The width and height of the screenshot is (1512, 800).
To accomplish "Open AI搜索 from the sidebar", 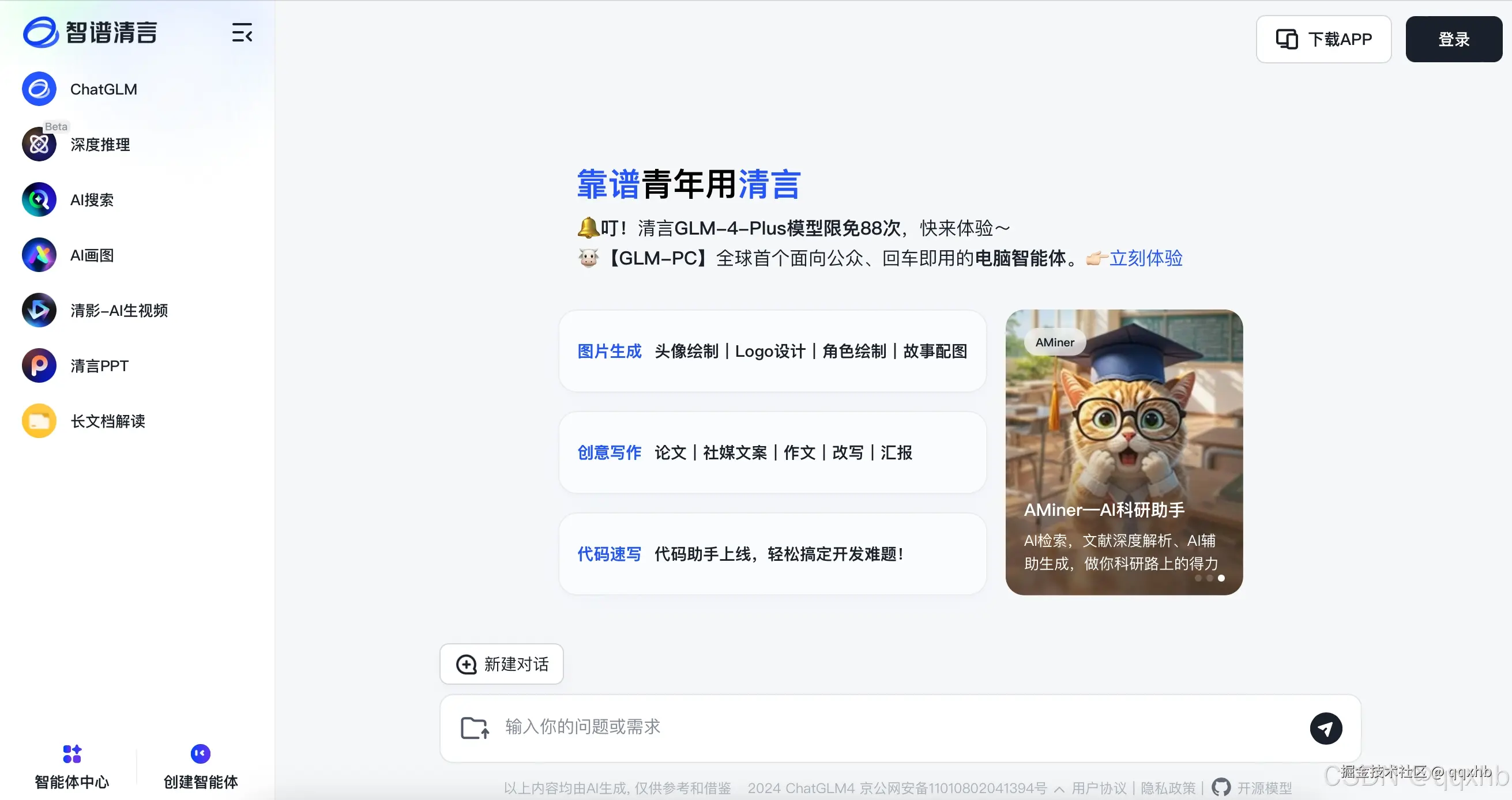I will [x=92, y=199].
